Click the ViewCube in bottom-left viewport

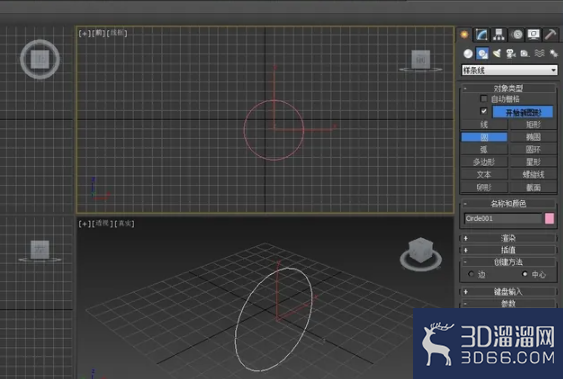pos(40,250)
